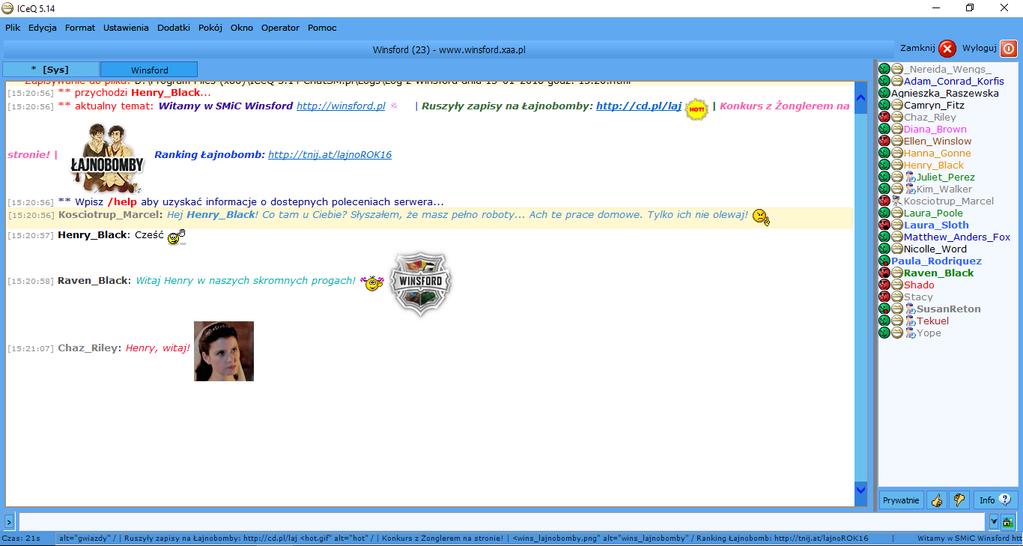
Task: Open the Info question mark button
Action: coord(995,500)
